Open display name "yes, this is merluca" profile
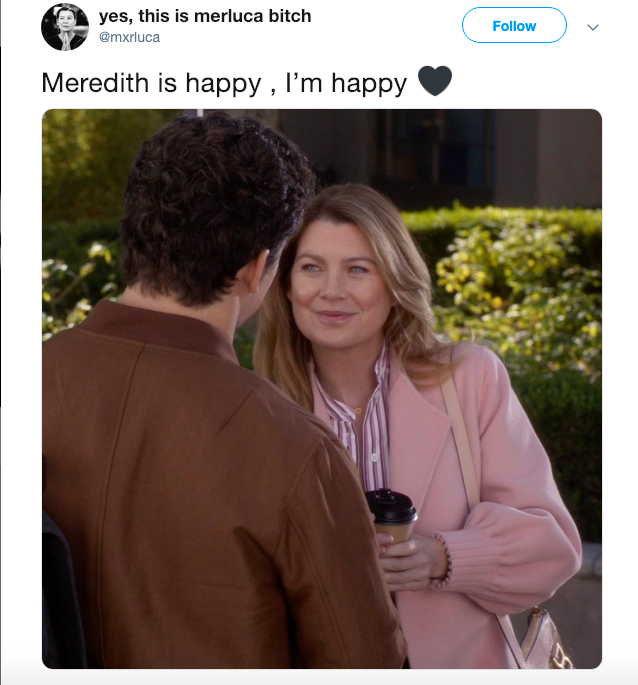 coord(181,16)
